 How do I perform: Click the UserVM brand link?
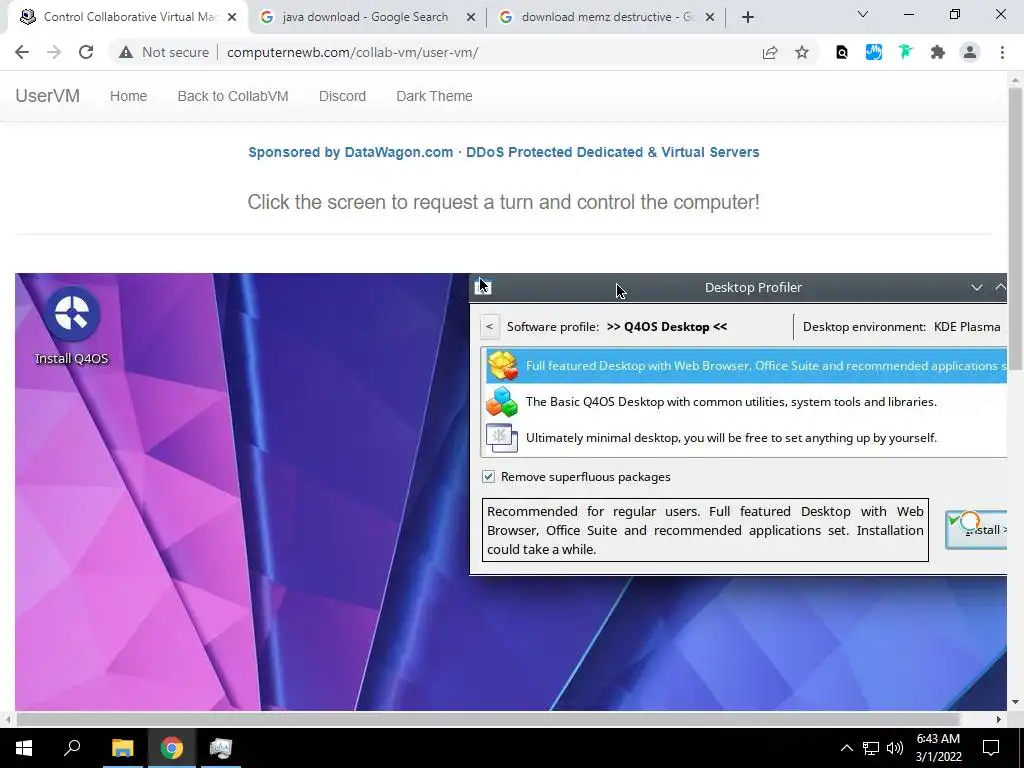(x=48, y=96)
